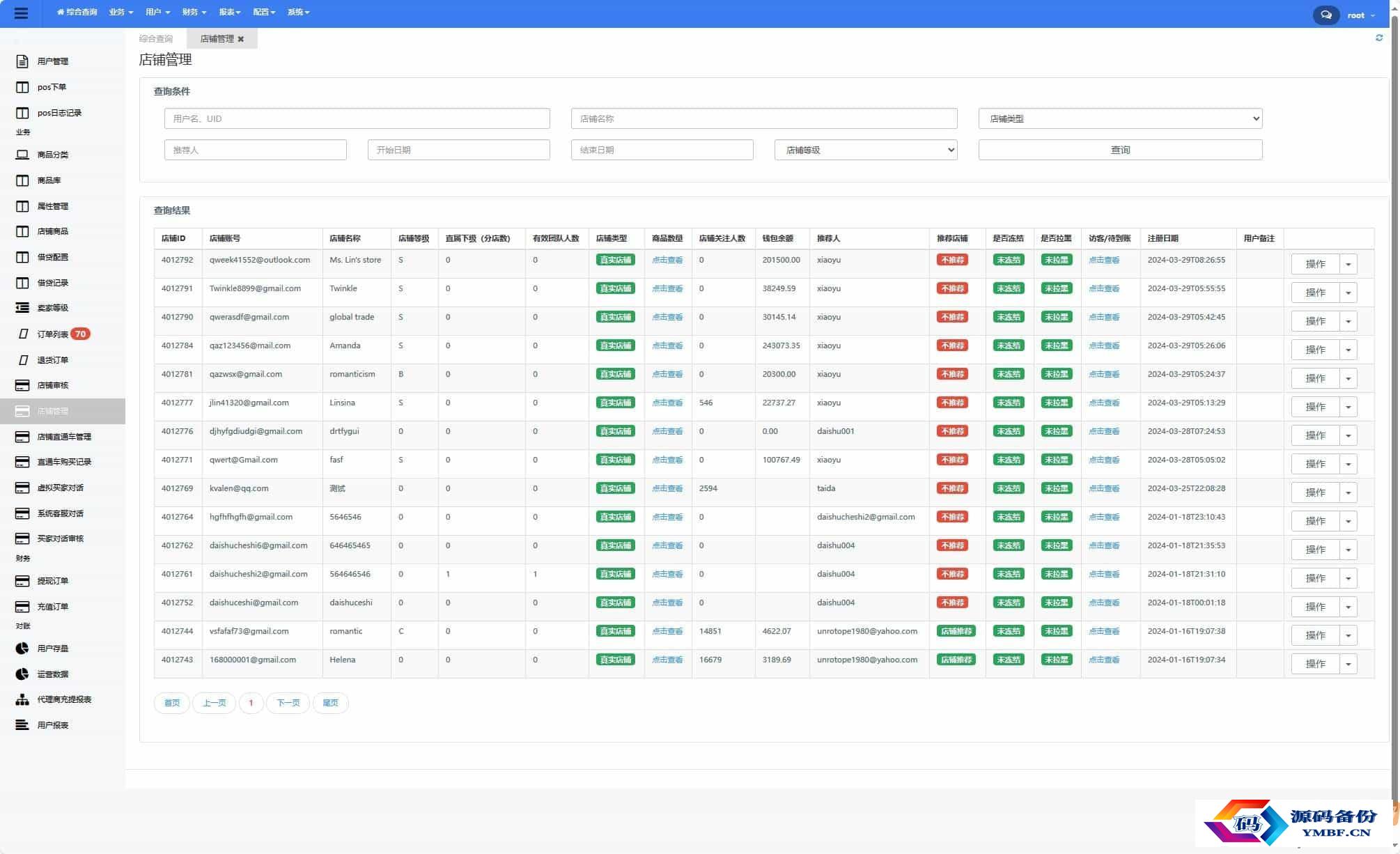Click the 虚拟买家对话 card icon
1400x854 pixels.
pos(22,488)
